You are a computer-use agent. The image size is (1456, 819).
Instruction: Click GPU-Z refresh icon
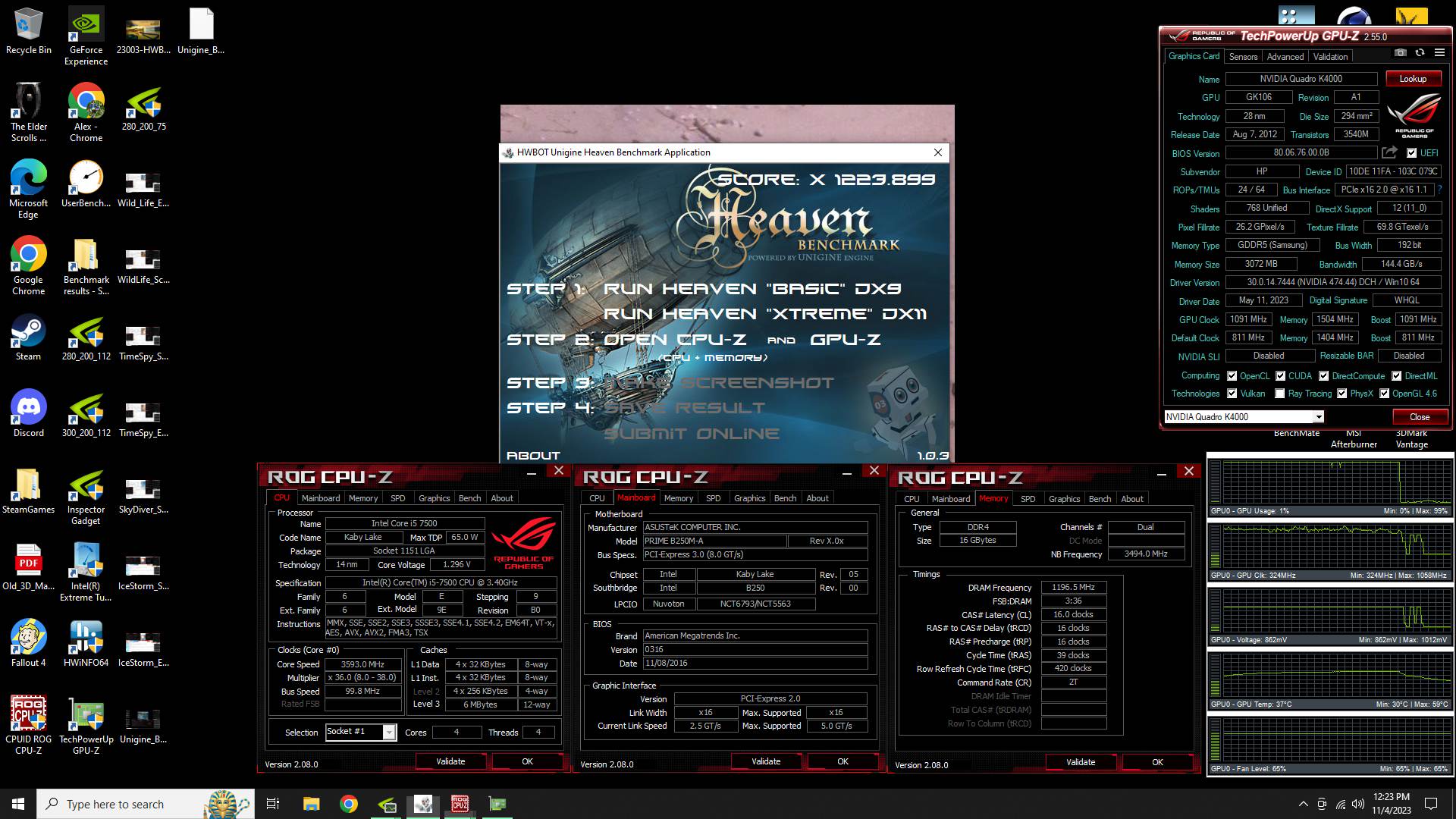(1420, 52)
